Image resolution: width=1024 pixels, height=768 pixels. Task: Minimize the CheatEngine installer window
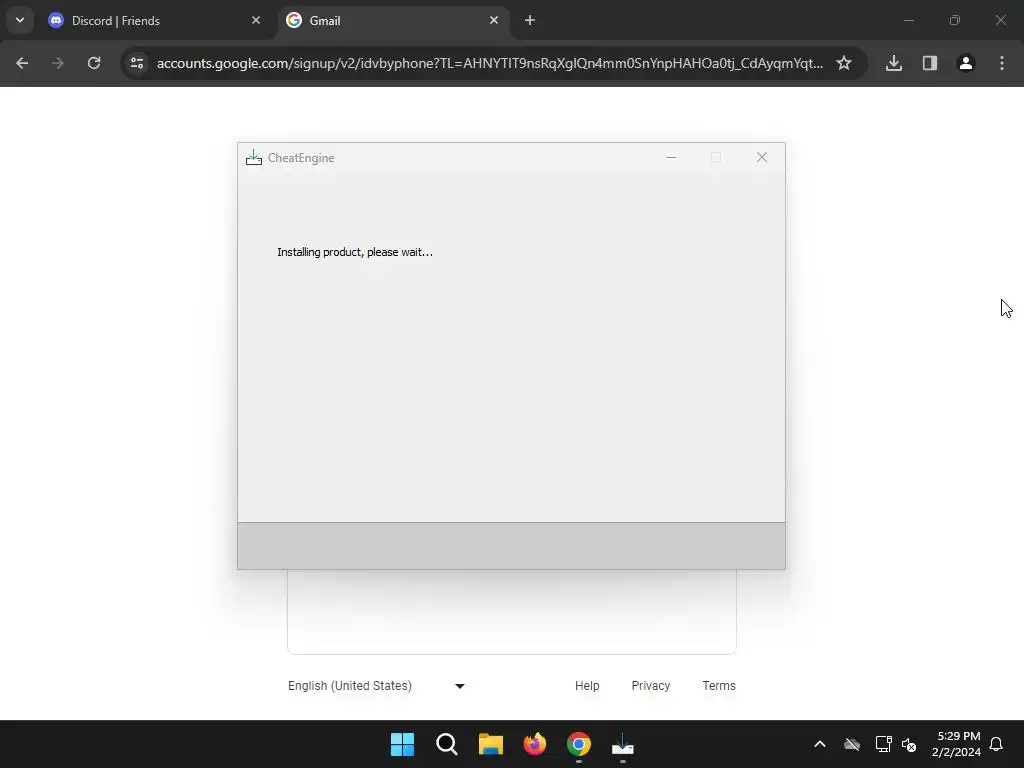tap(671, 157)
